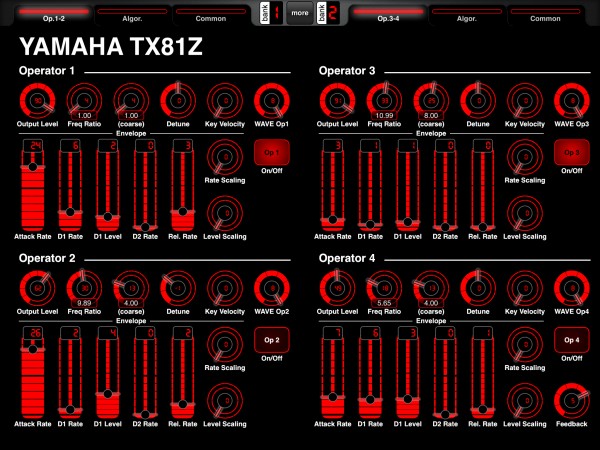Click Operator 2 Output Level knob

(x=38, y=289)
